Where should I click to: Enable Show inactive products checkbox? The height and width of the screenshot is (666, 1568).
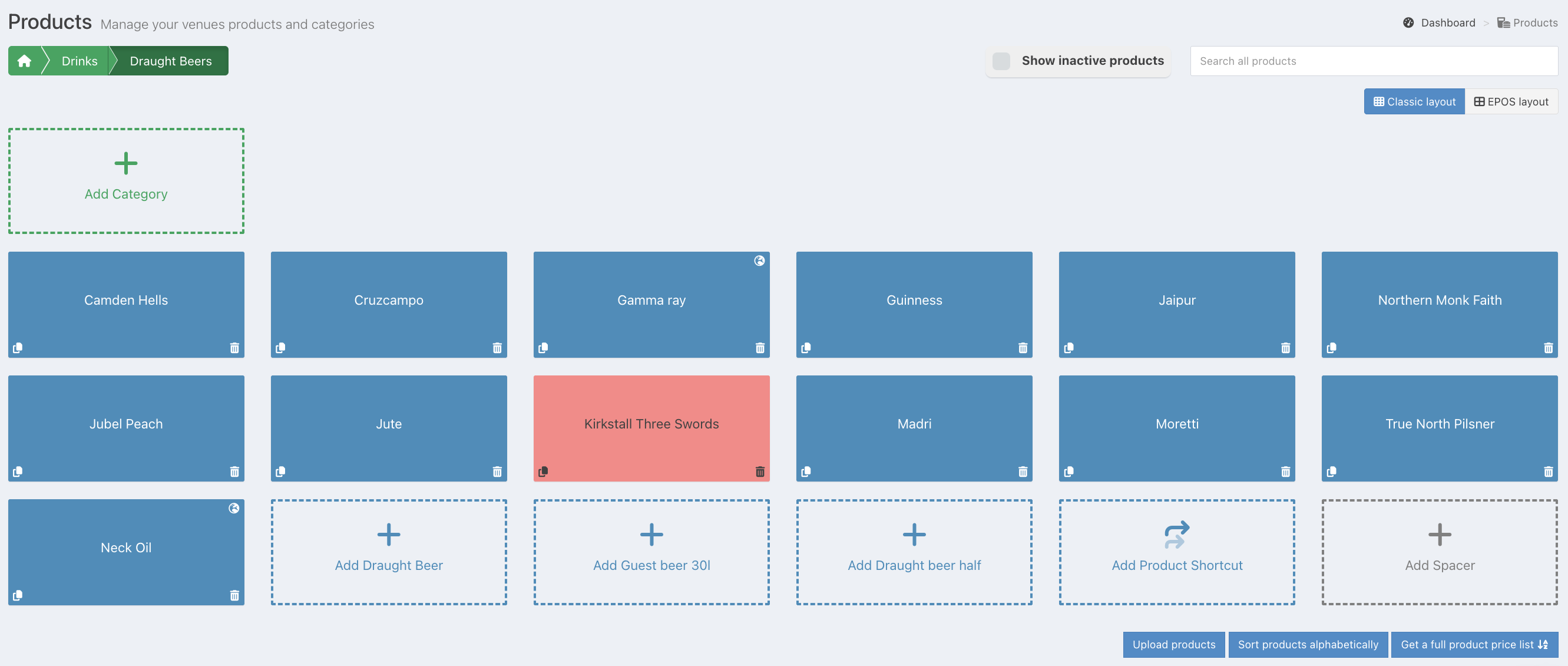pyautogui.click(x=1001, y=61)
